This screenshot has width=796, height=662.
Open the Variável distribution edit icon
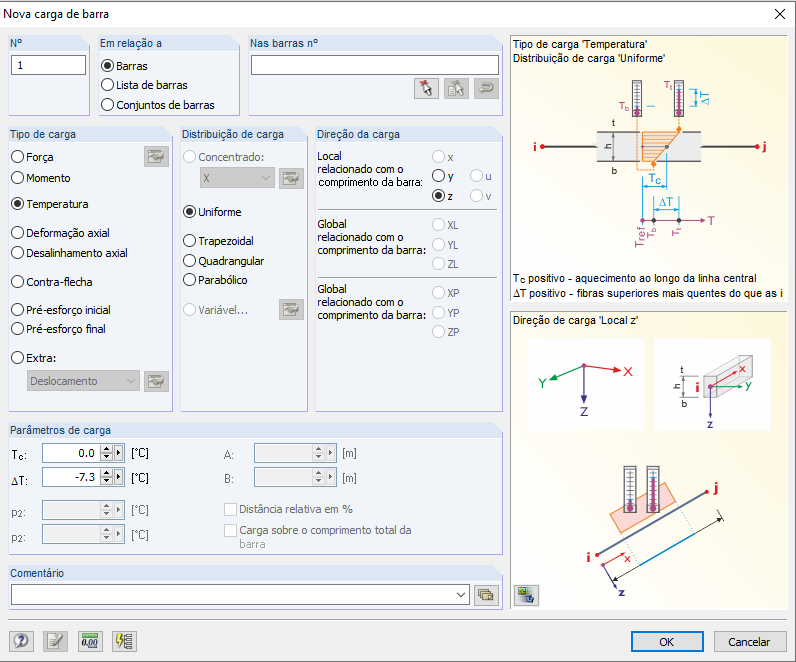291,310
